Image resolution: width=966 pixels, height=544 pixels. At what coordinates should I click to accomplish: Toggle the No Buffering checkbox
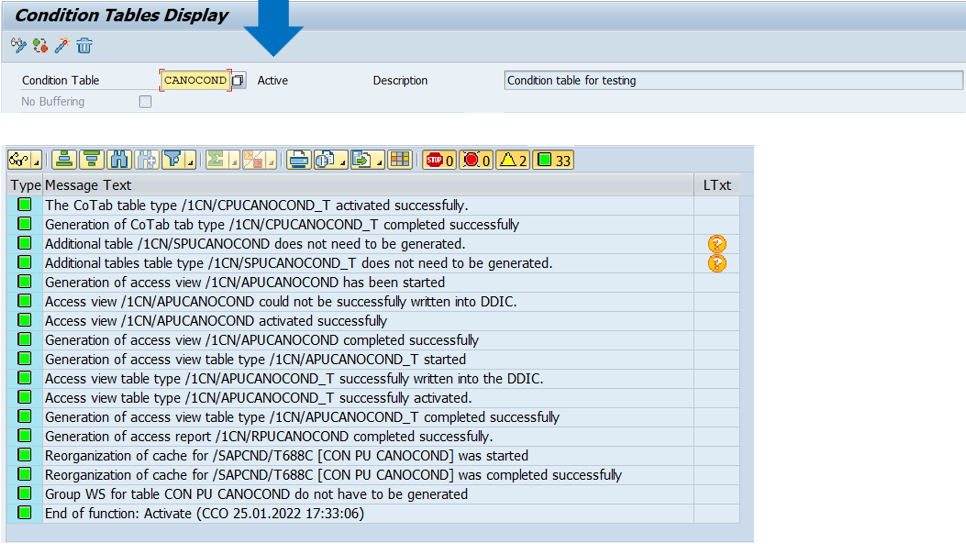[x=145, y=102]
